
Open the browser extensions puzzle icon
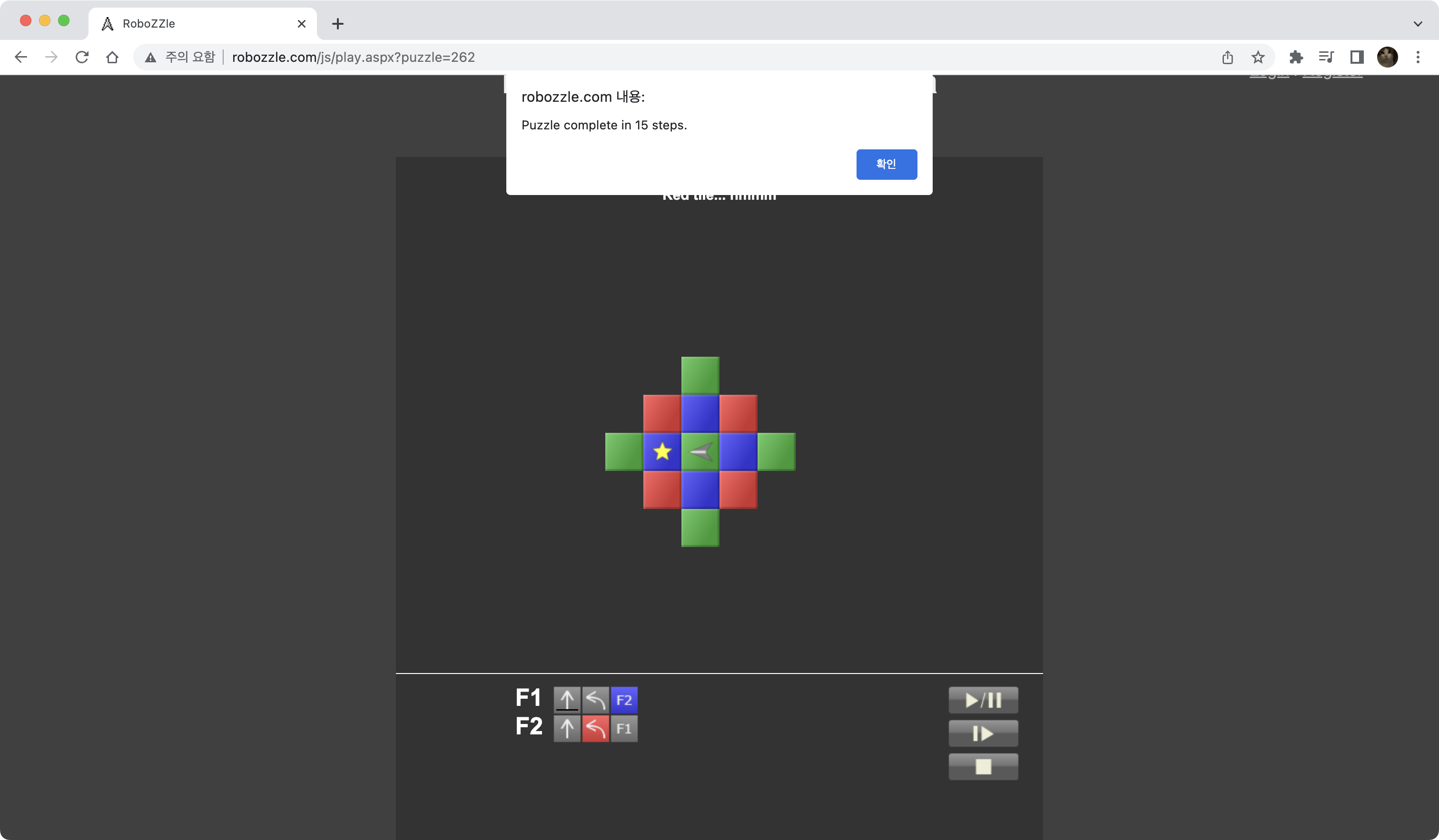point(1296,57)
